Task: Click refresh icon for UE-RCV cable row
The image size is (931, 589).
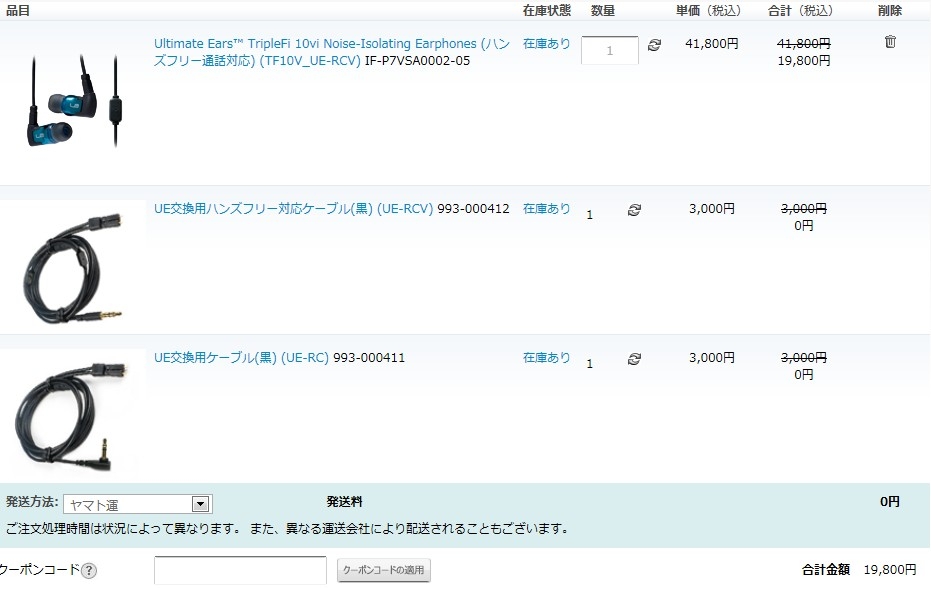Action: click(x=634, y=210)
